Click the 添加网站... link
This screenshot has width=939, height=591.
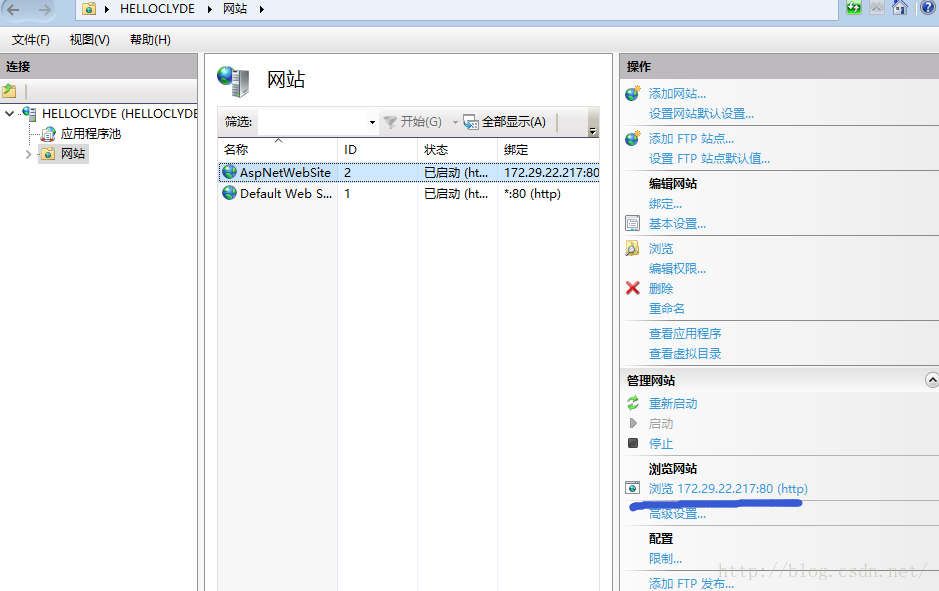677,93
